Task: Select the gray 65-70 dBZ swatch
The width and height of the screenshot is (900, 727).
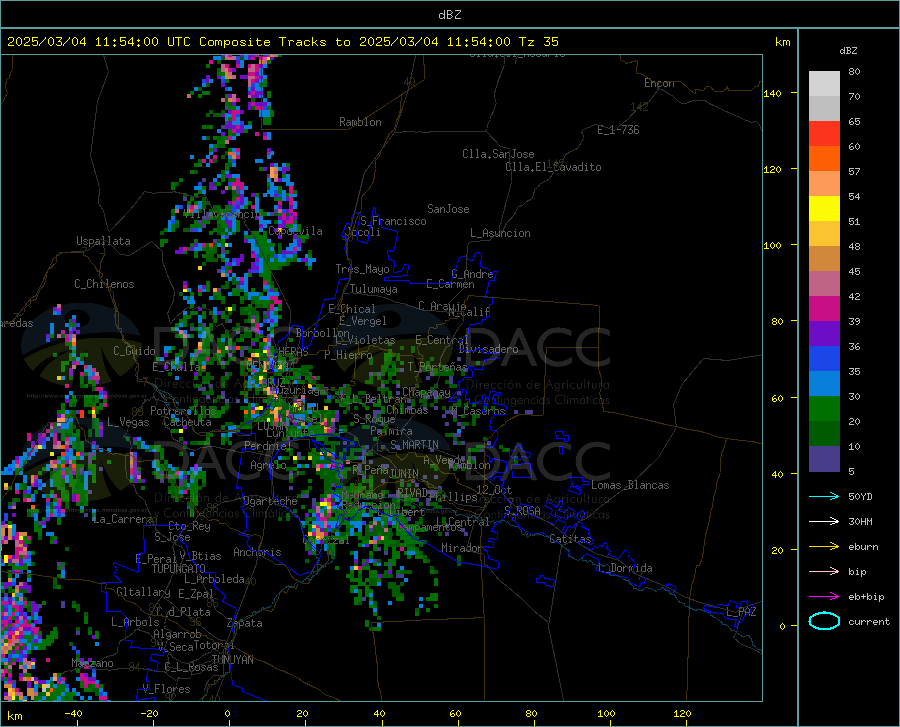Action: (x=824, y=108)
